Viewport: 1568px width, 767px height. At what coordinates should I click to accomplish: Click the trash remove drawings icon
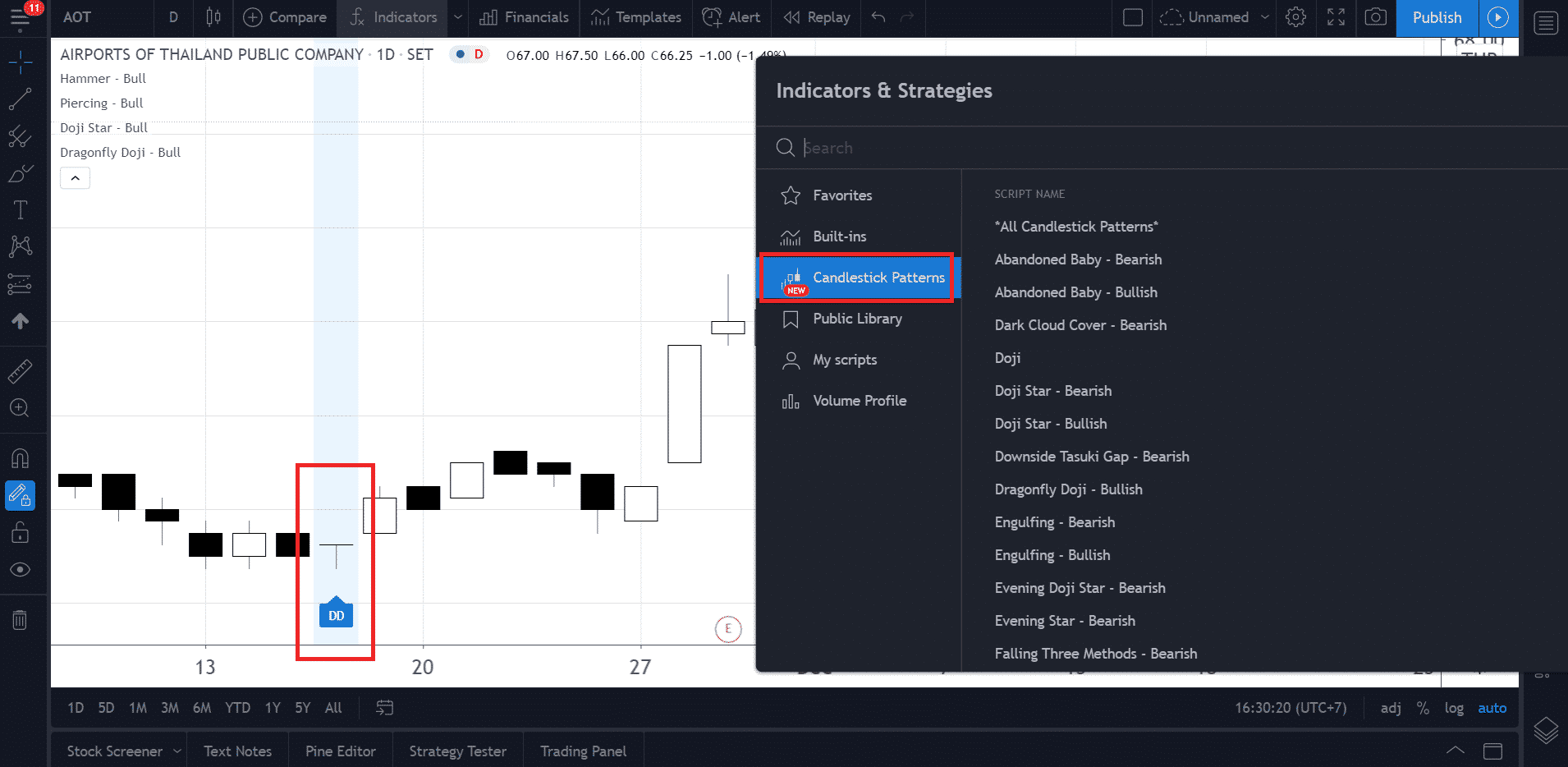(x=20, y=620)
